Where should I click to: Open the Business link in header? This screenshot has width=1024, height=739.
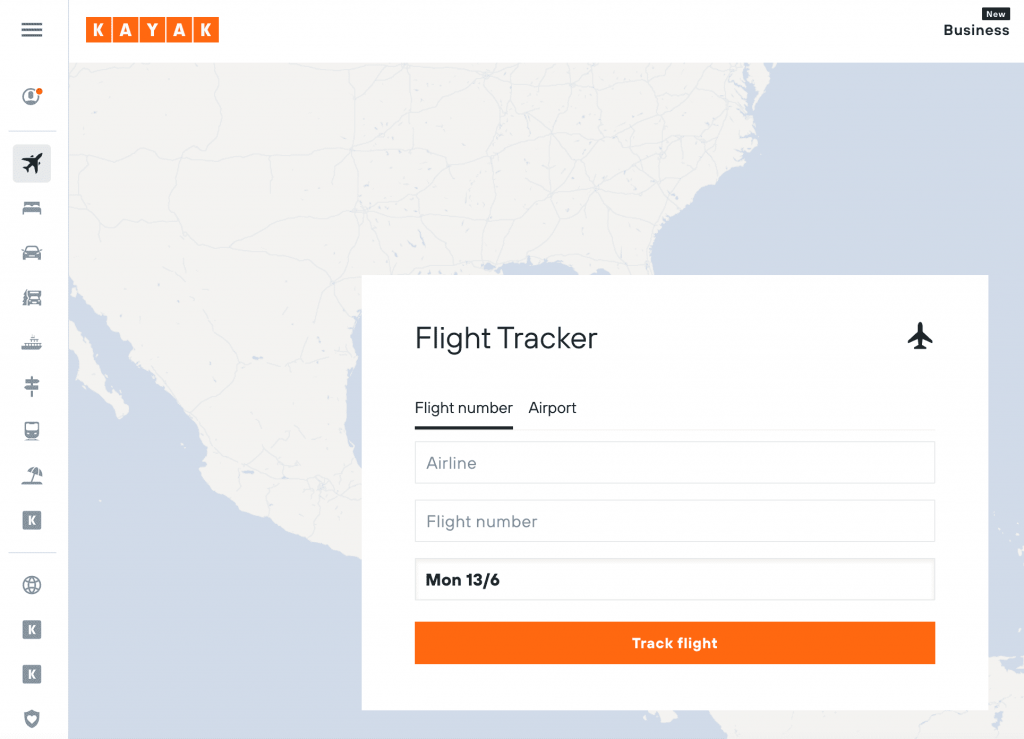point(976,30)
